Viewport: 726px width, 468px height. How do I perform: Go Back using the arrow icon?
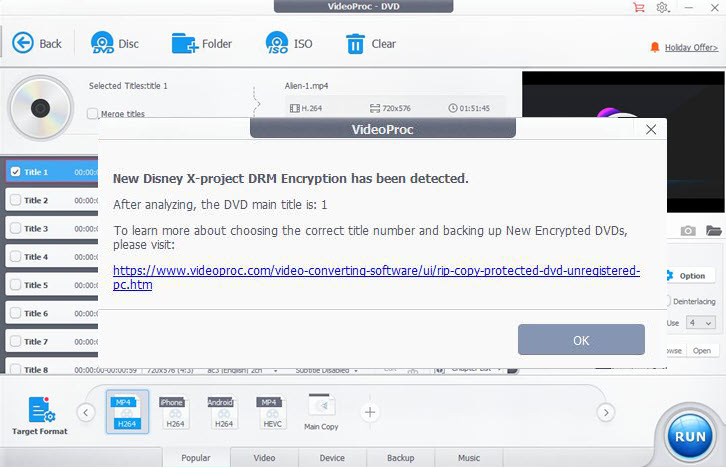coord(23,43)
